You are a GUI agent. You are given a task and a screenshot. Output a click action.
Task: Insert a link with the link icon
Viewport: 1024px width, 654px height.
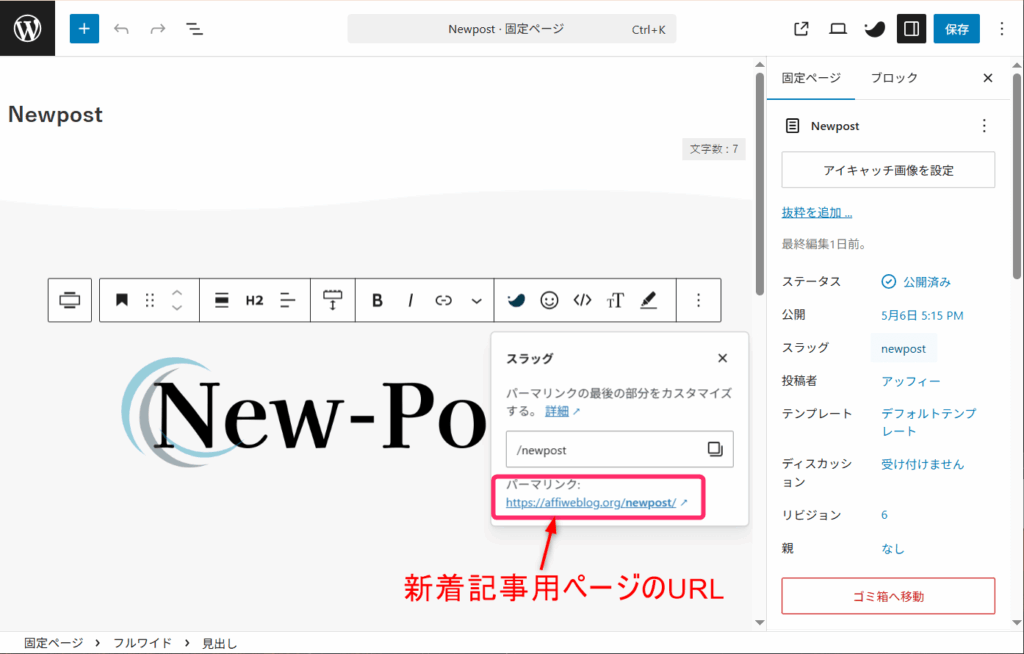443,300
